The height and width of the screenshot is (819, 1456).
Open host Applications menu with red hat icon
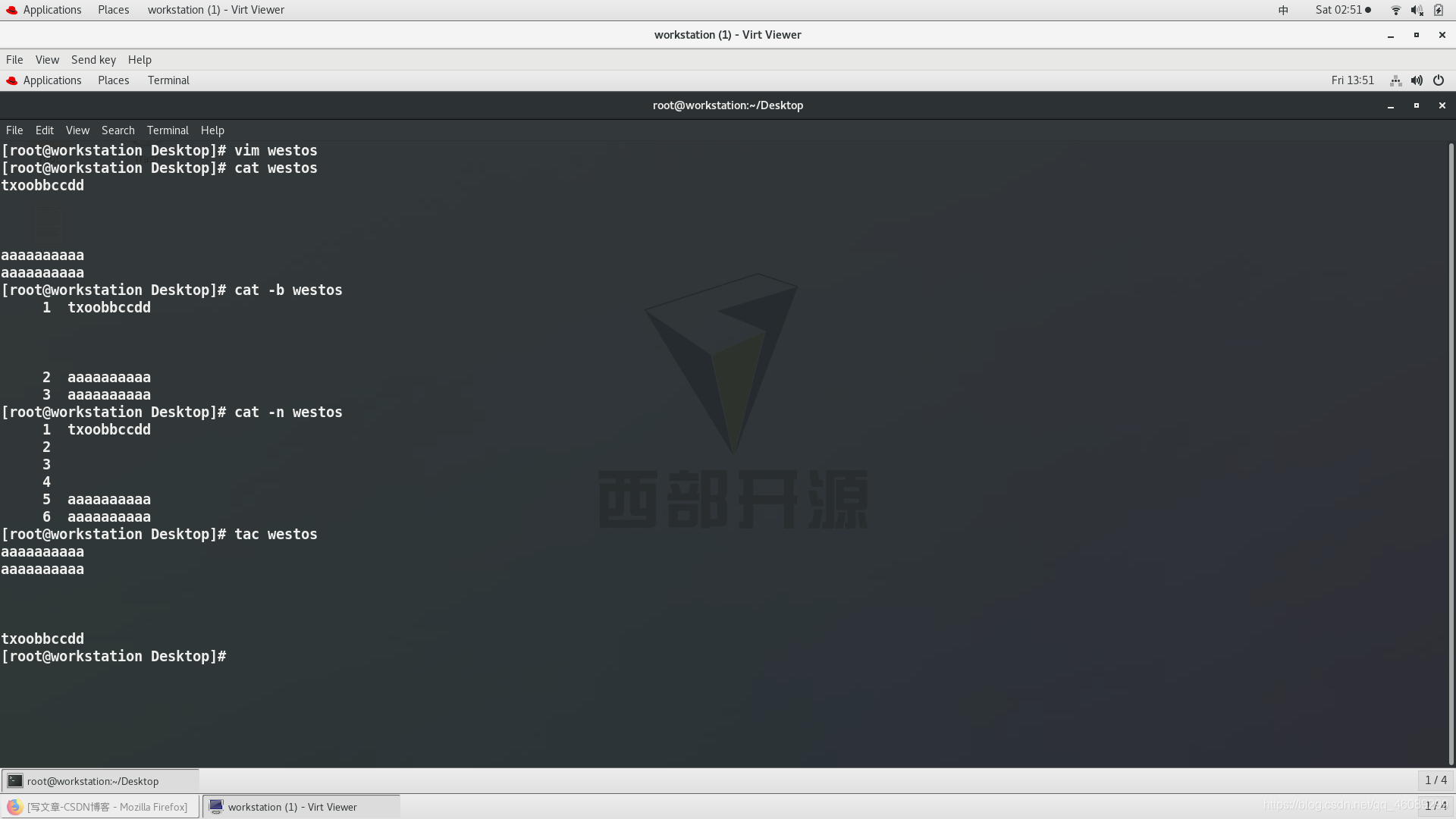tap(43, 10)
